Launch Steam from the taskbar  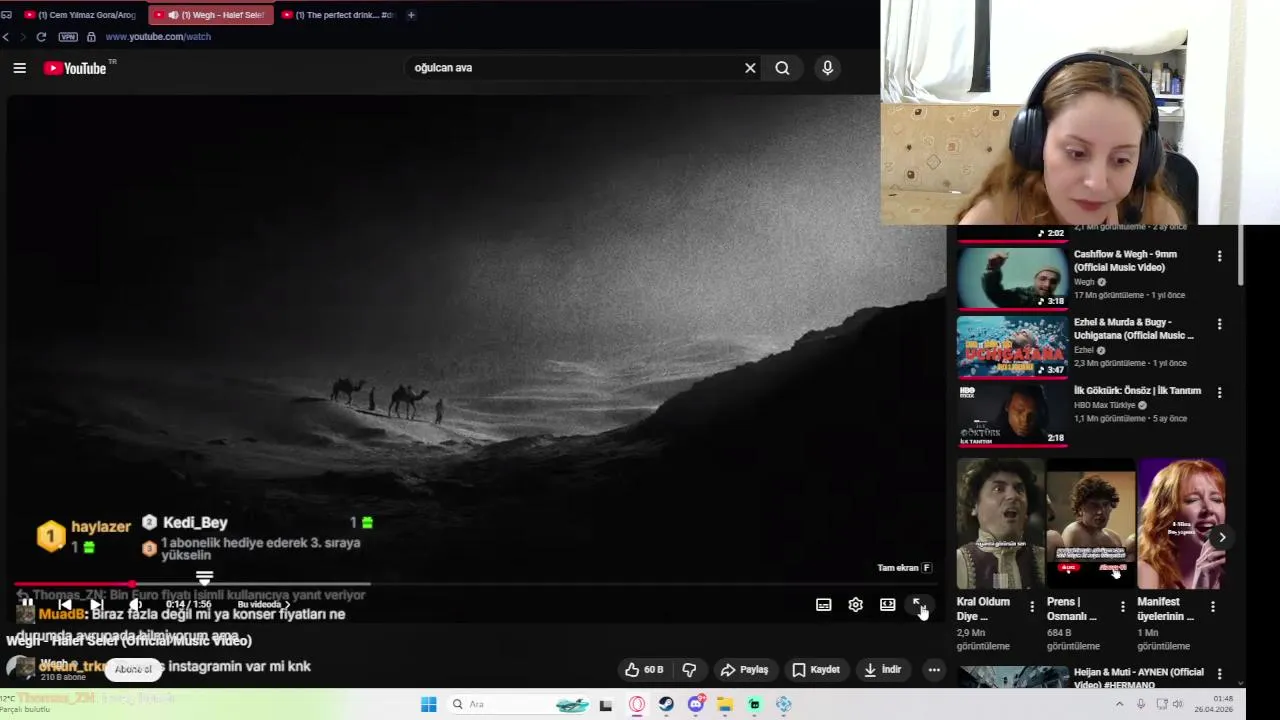click(666, 704)
